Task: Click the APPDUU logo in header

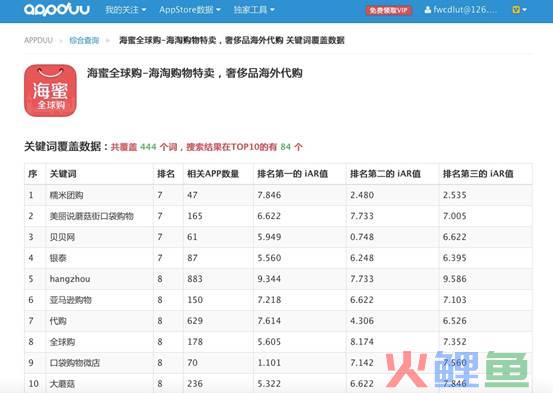Action: (x=57, y=9)
